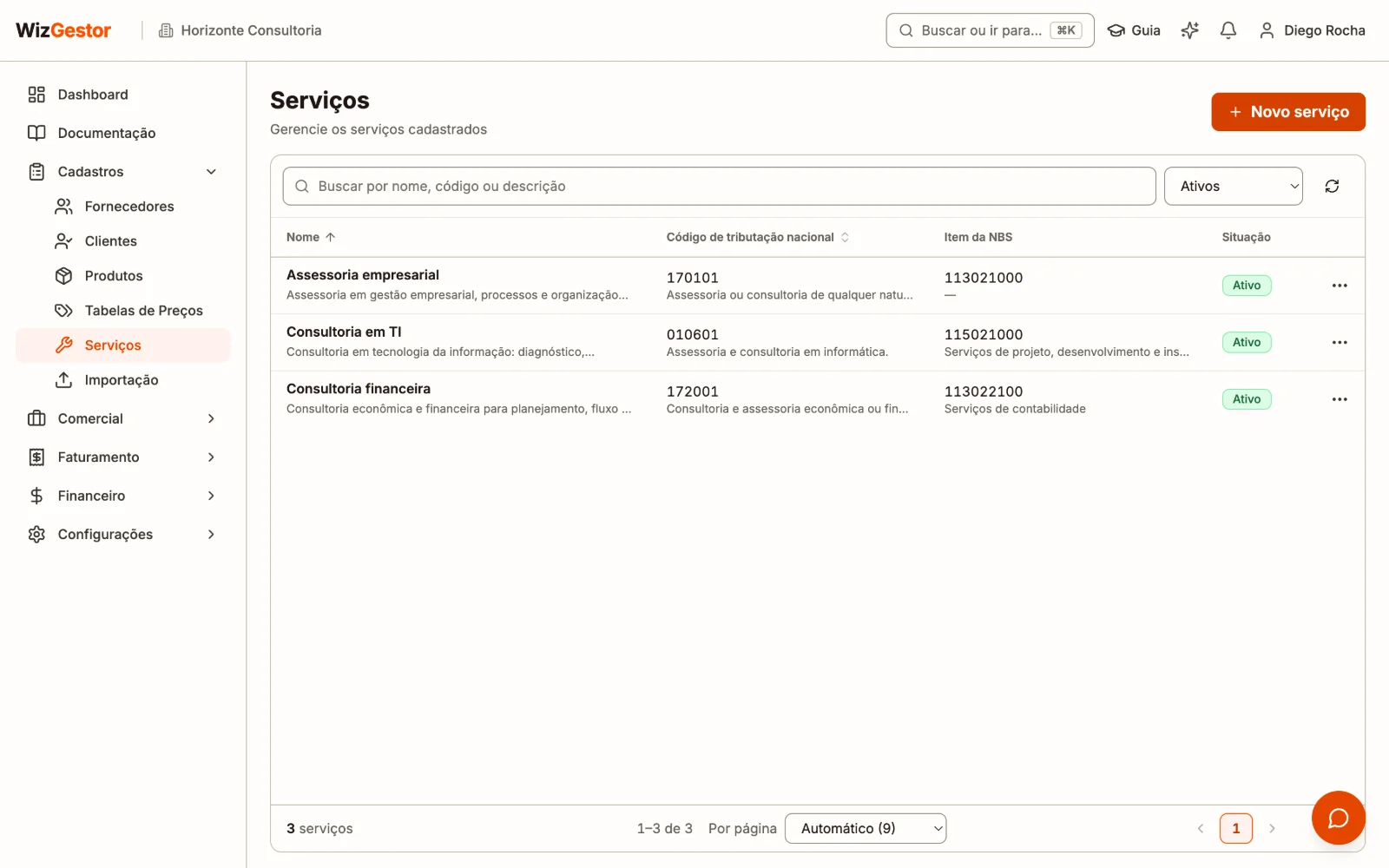This screenshot has width=1389, height=868.
Task: Click the Consultoria financeira service name
Action: tap(359, 389)
